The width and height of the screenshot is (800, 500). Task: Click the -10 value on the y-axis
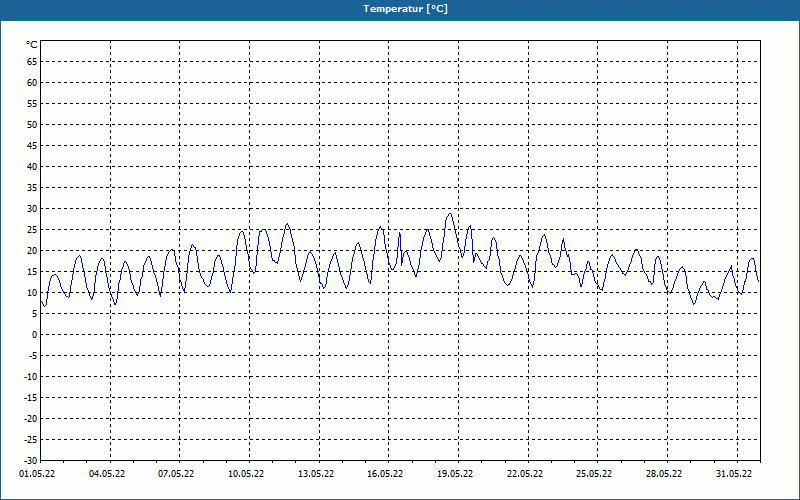click(x=31, y=377)
